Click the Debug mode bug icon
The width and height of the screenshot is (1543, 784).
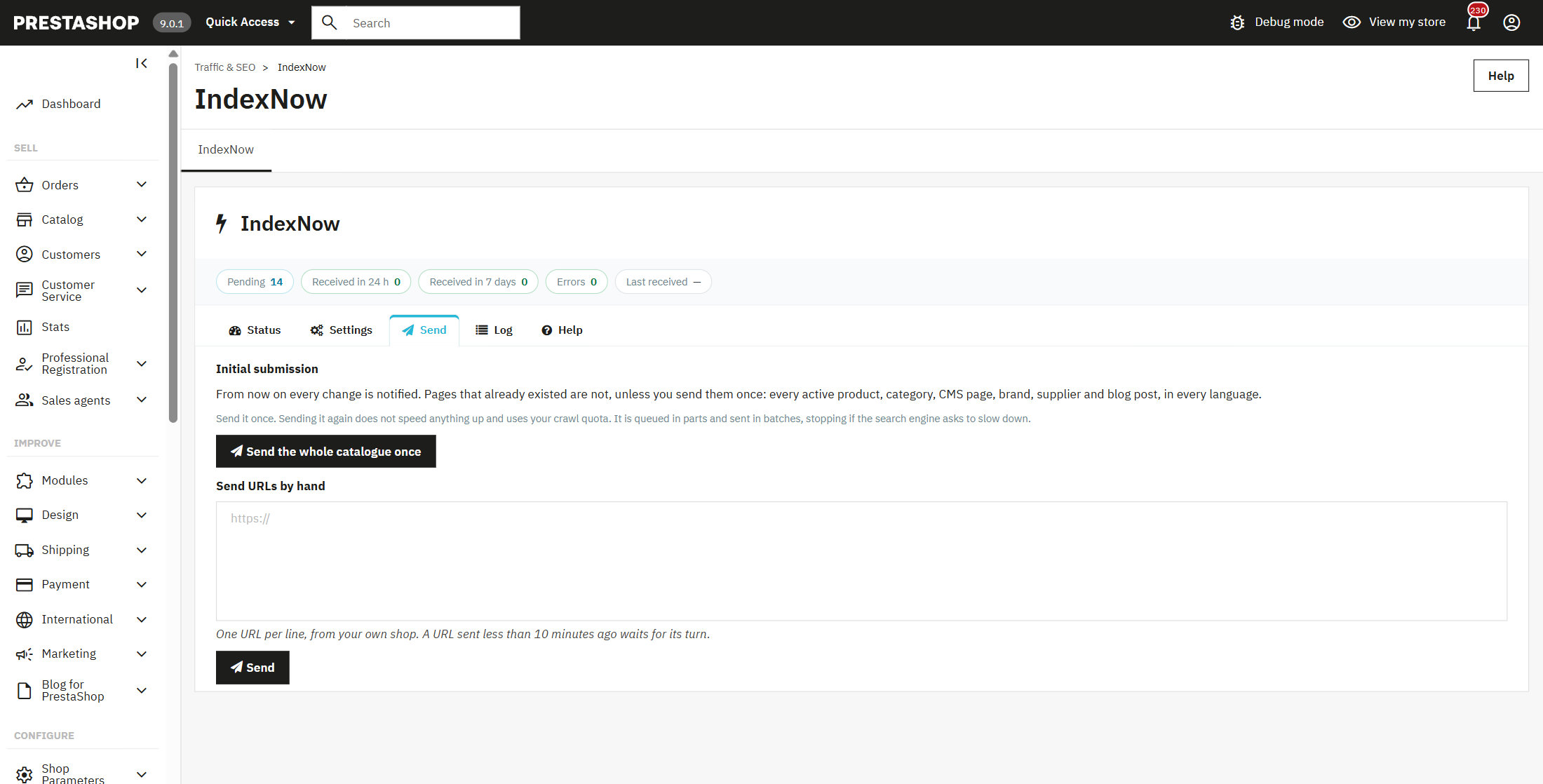[1238, 22]
